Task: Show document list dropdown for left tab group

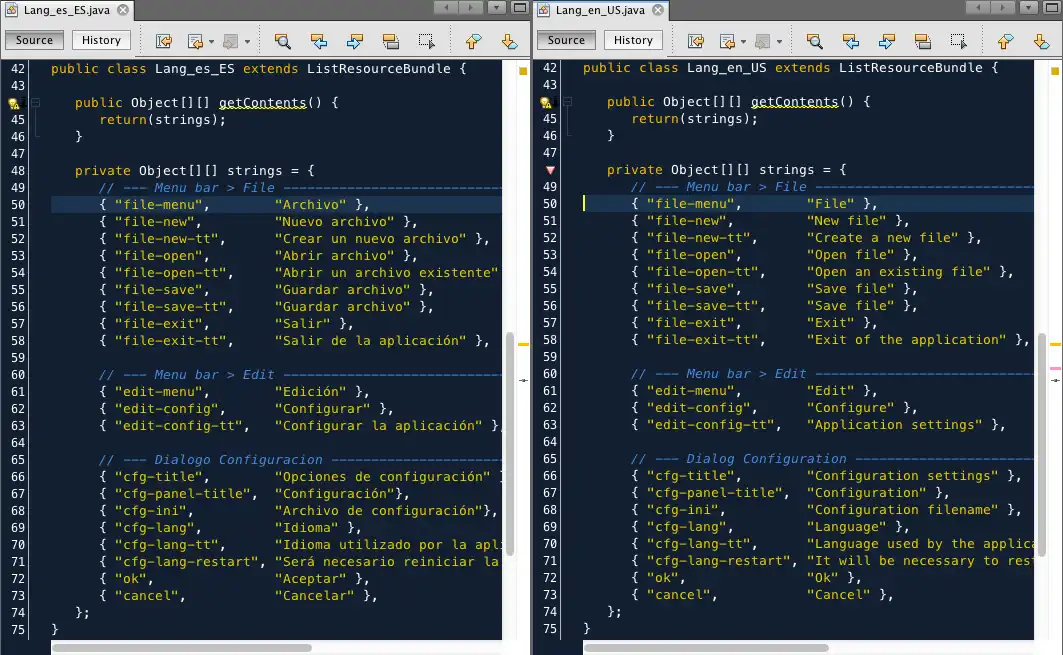Action: click(x=497, y=7)
